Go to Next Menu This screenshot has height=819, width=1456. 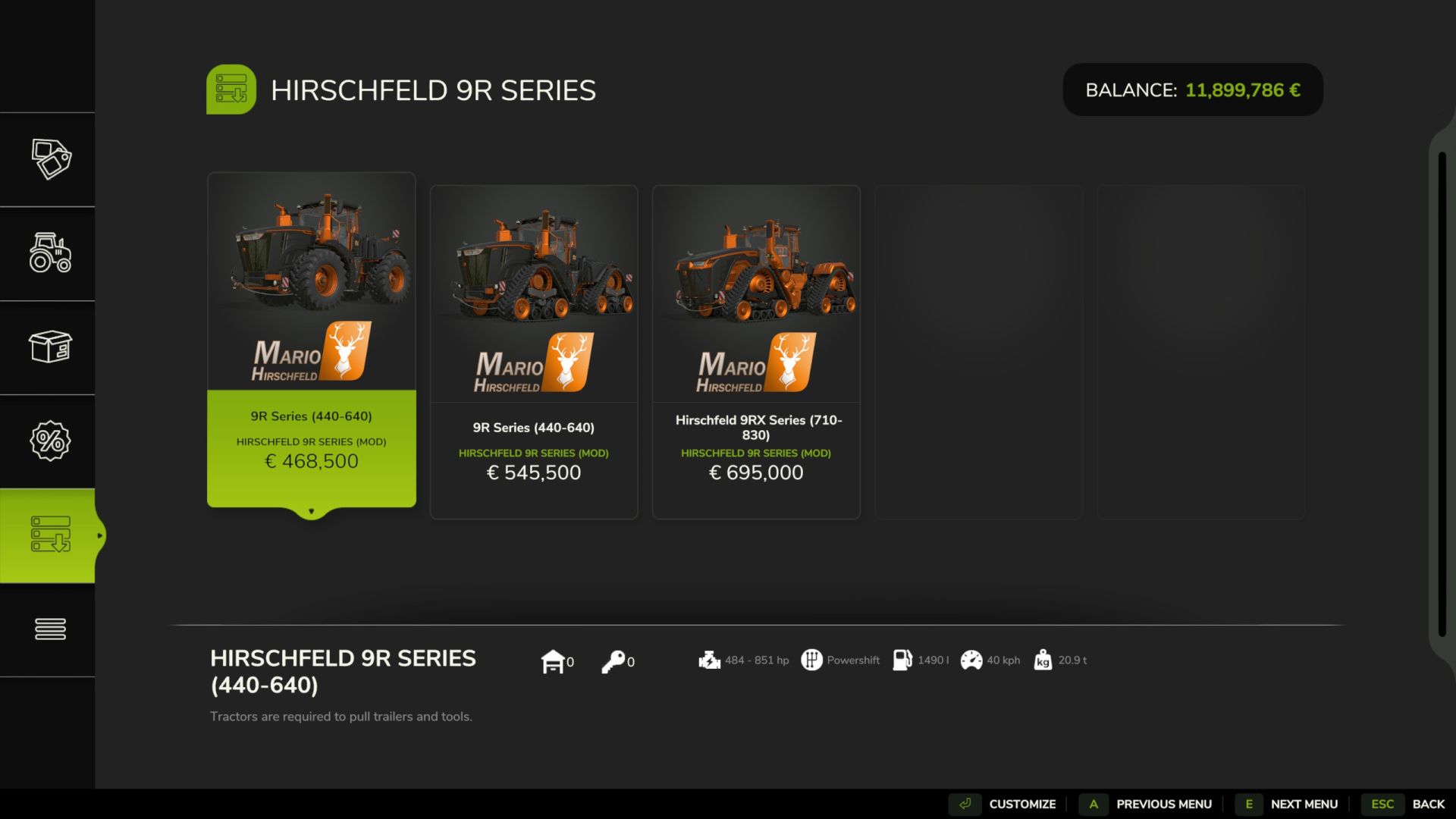[1287, 804]
